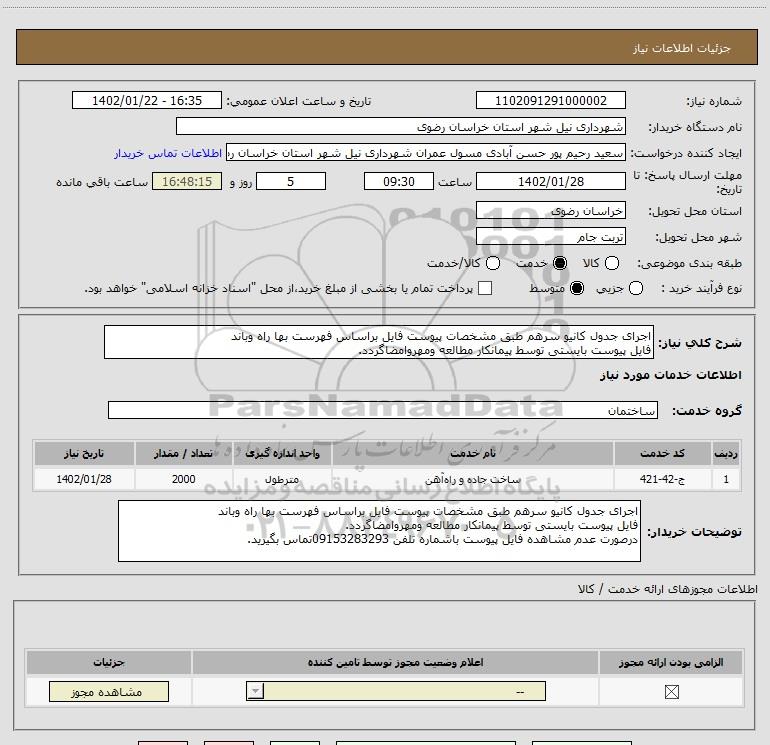The image size is (770, 745).
Task: Click the توضیحات خریدار text area
Action: tap(379, 531)
